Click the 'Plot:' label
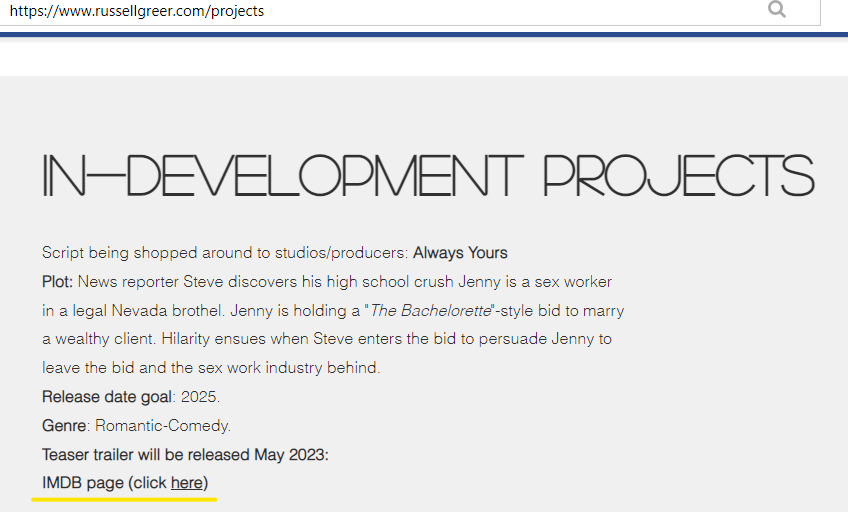This screenshot has height=512, width=848. point(57,282)
